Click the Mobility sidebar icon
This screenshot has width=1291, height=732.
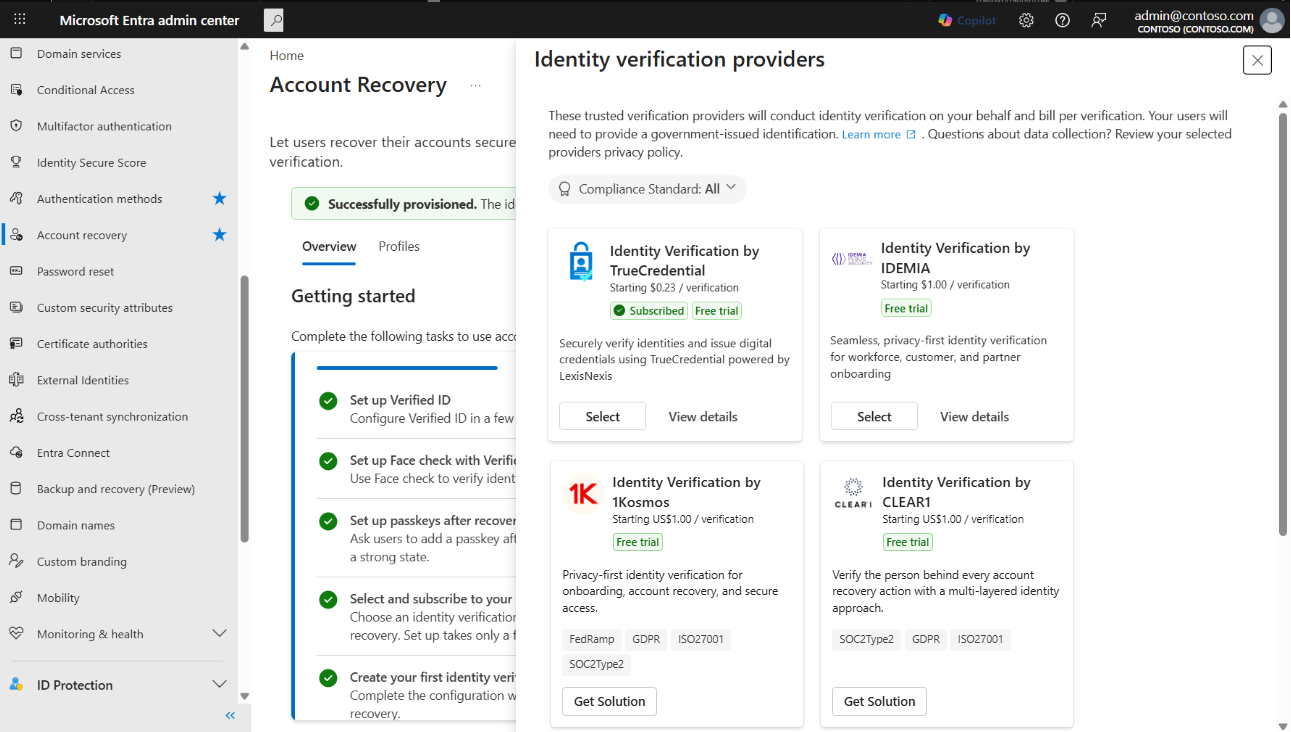click(16, 598)
